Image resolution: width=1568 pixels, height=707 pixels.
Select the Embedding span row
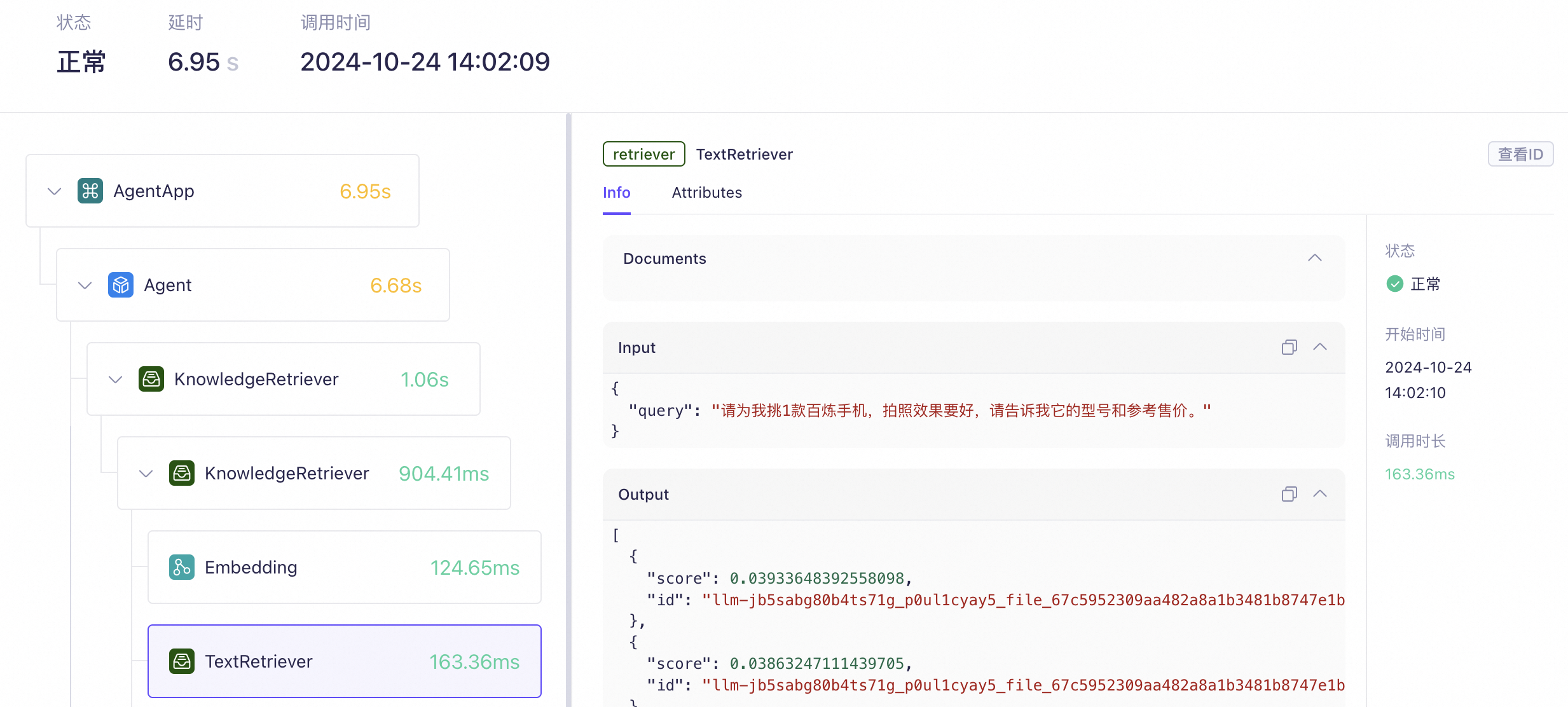pos(344,567)
